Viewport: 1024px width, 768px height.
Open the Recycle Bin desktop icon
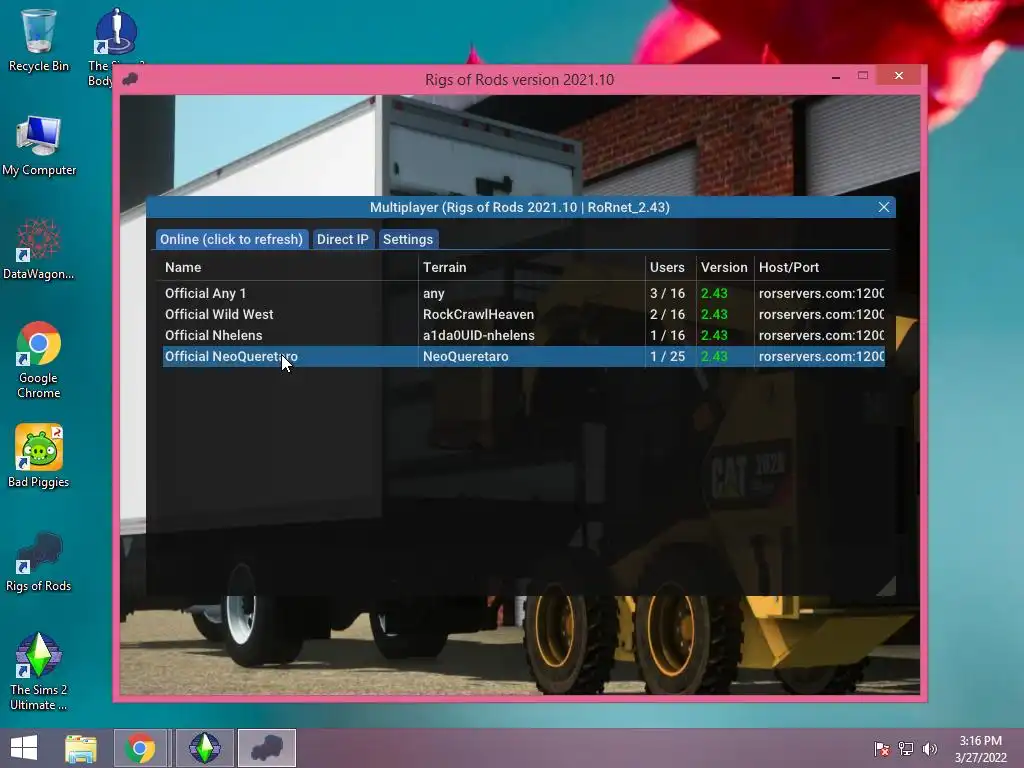coord(39,40)
